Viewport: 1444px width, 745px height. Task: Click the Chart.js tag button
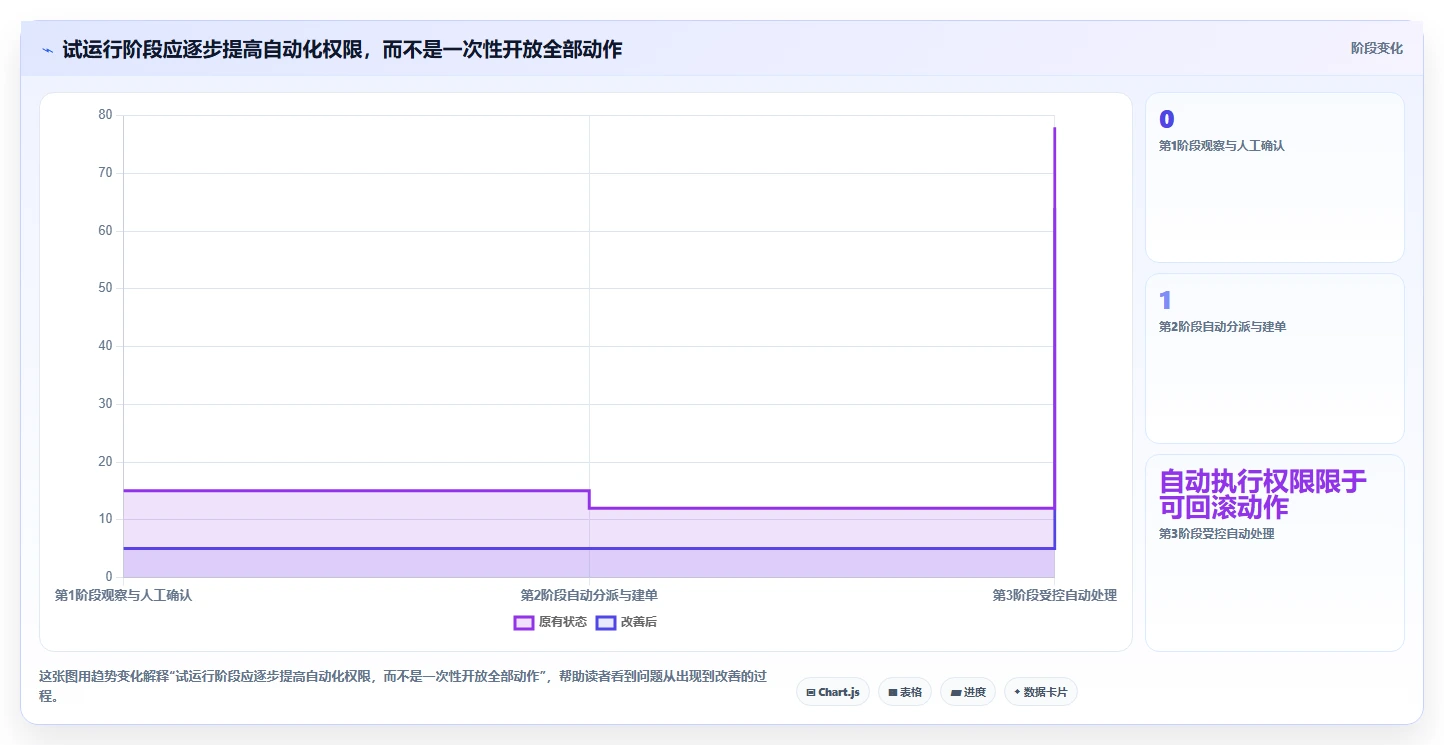pyautogui.click(x=833, y=692)
